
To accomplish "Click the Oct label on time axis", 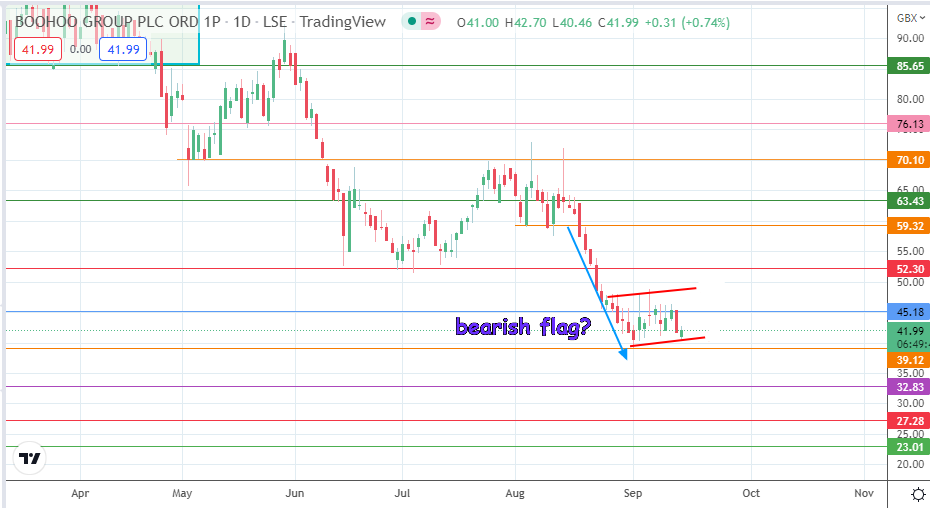I will point(751,493).
